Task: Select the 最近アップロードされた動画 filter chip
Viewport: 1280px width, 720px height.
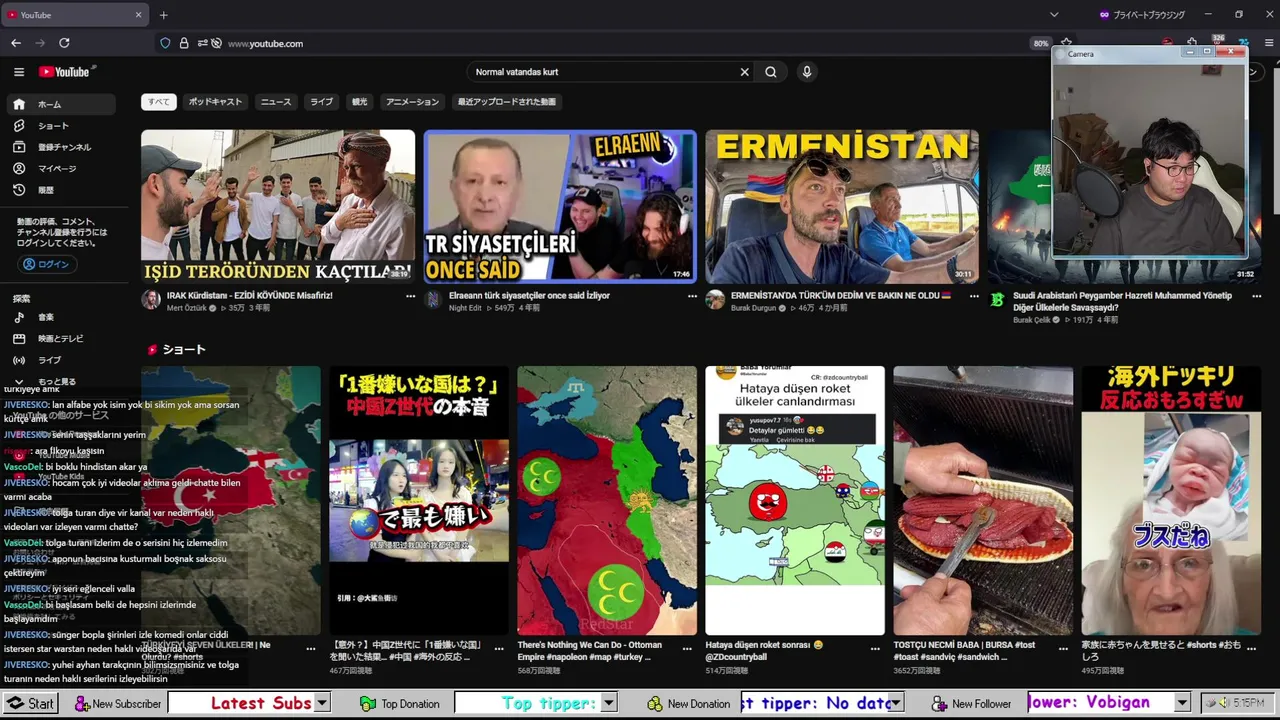Action: click(507, 101)
